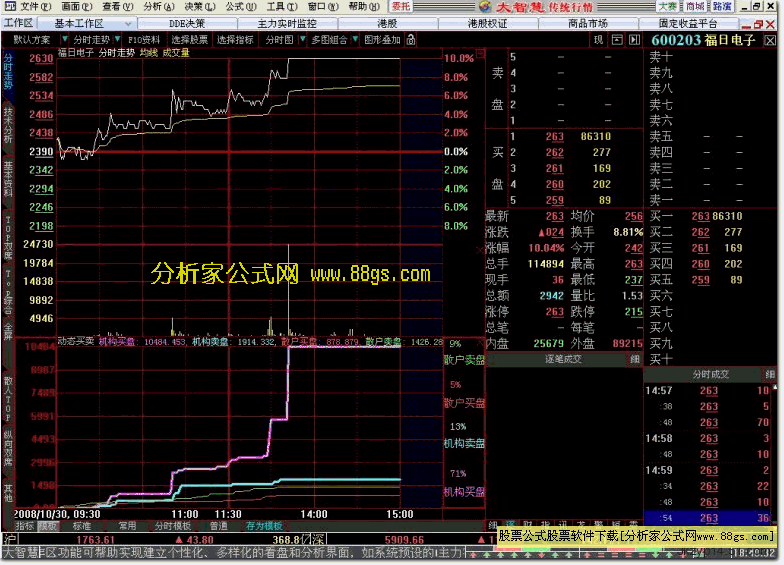Click the small box icon at chart top-right corner
This screenshot has height=565, width=784.
[480, 53]
